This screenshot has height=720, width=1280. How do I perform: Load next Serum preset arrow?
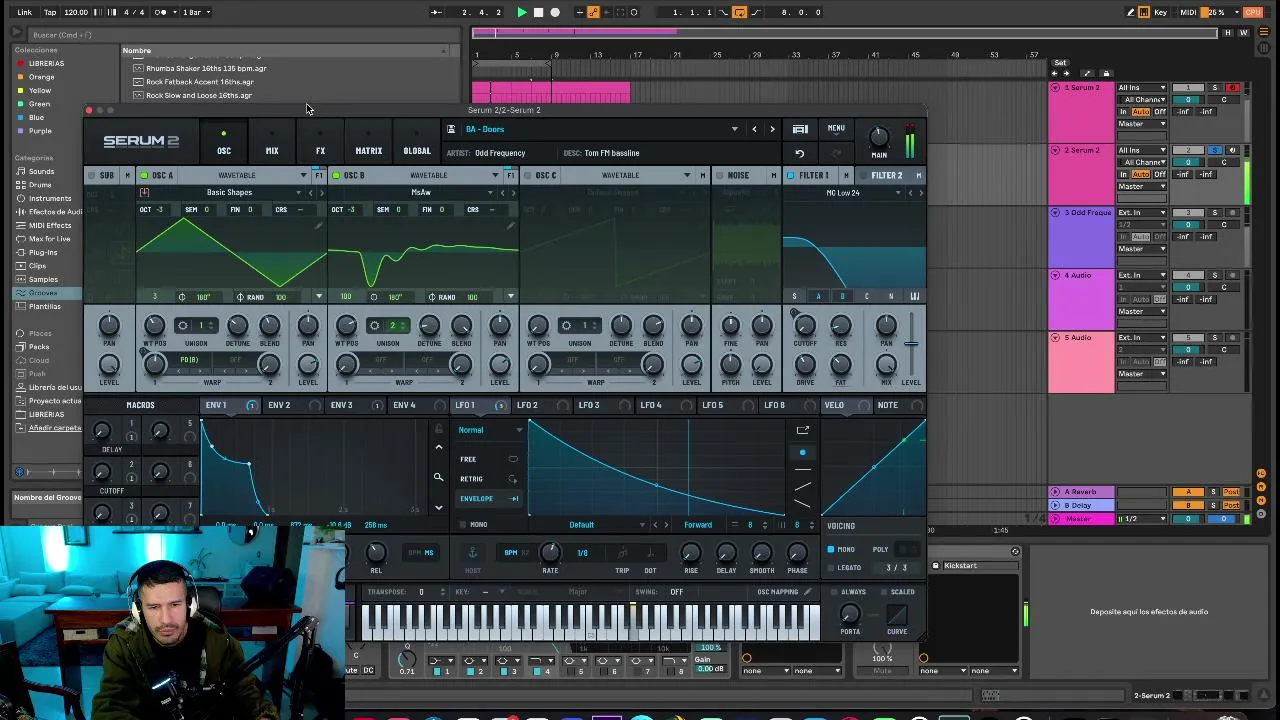click(x=772, y=129)
